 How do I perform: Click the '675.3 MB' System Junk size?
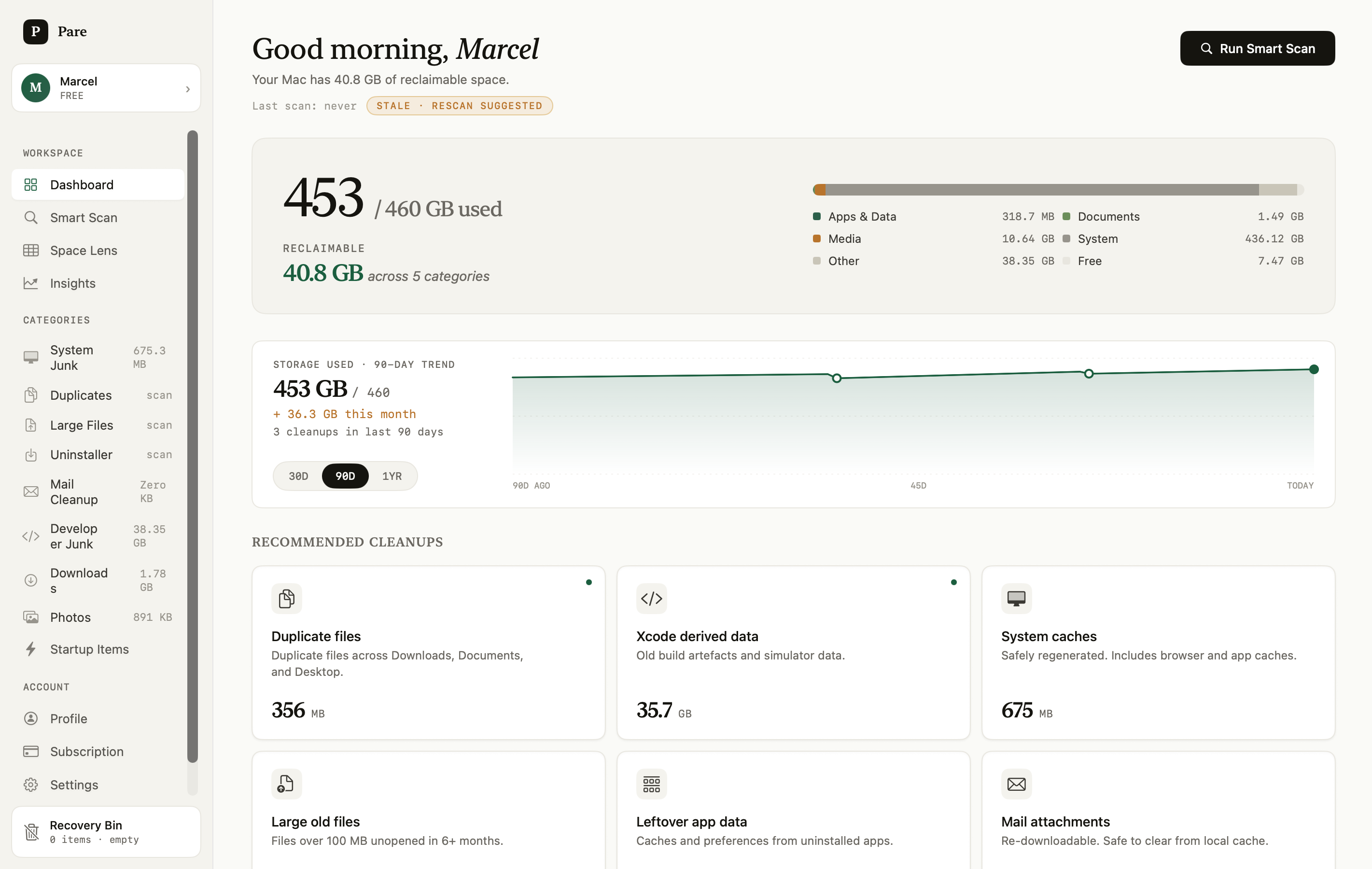point(149,357)
